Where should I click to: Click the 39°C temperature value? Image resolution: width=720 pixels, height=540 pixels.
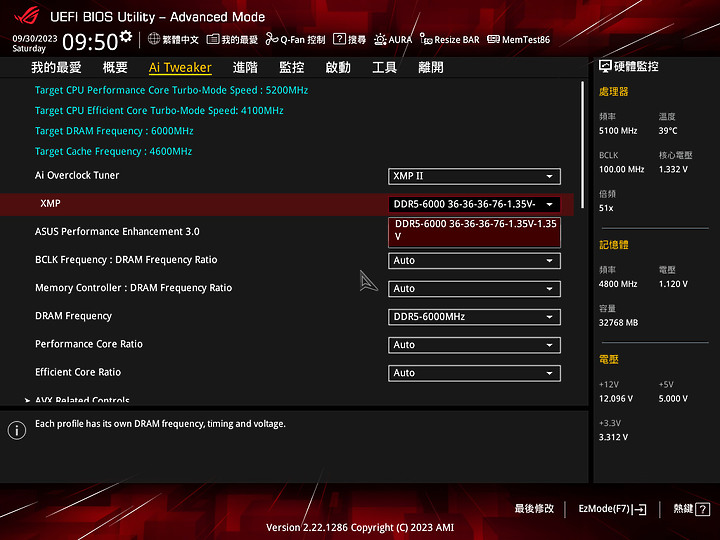coord(668,131)
